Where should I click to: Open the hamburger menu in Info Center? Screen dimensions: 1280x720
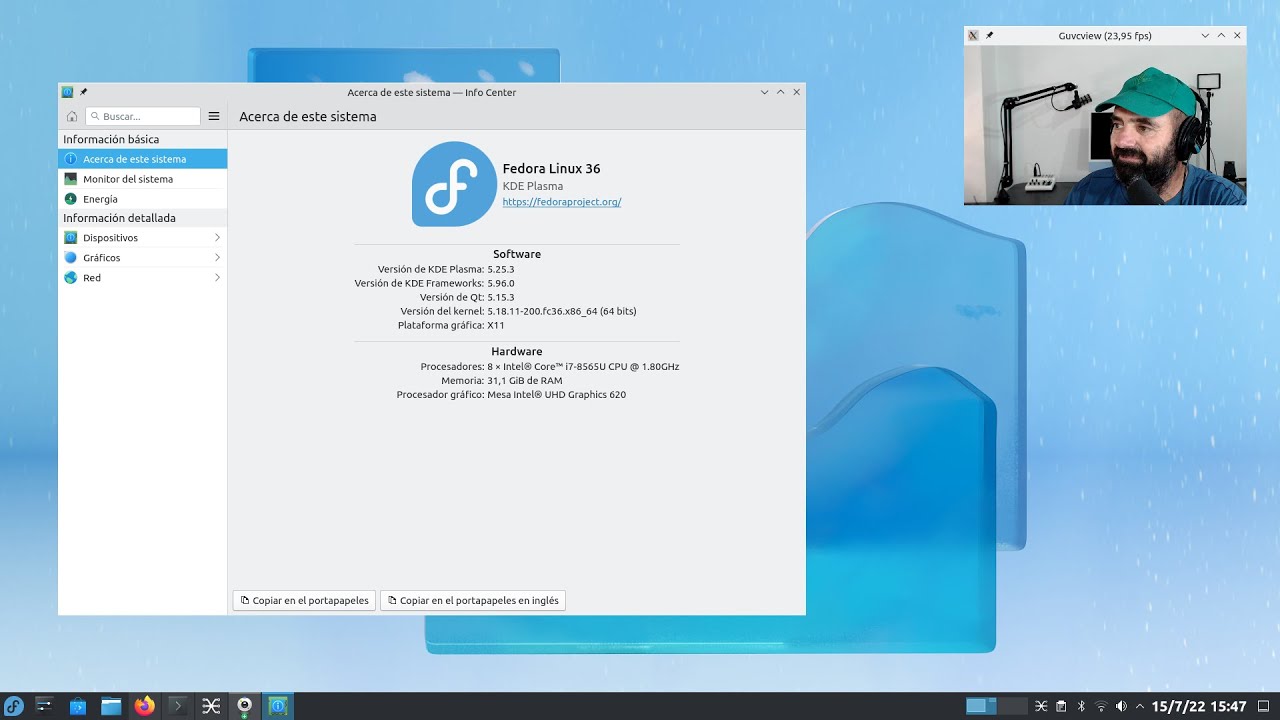pyautogui.click(x=214, y=116)
